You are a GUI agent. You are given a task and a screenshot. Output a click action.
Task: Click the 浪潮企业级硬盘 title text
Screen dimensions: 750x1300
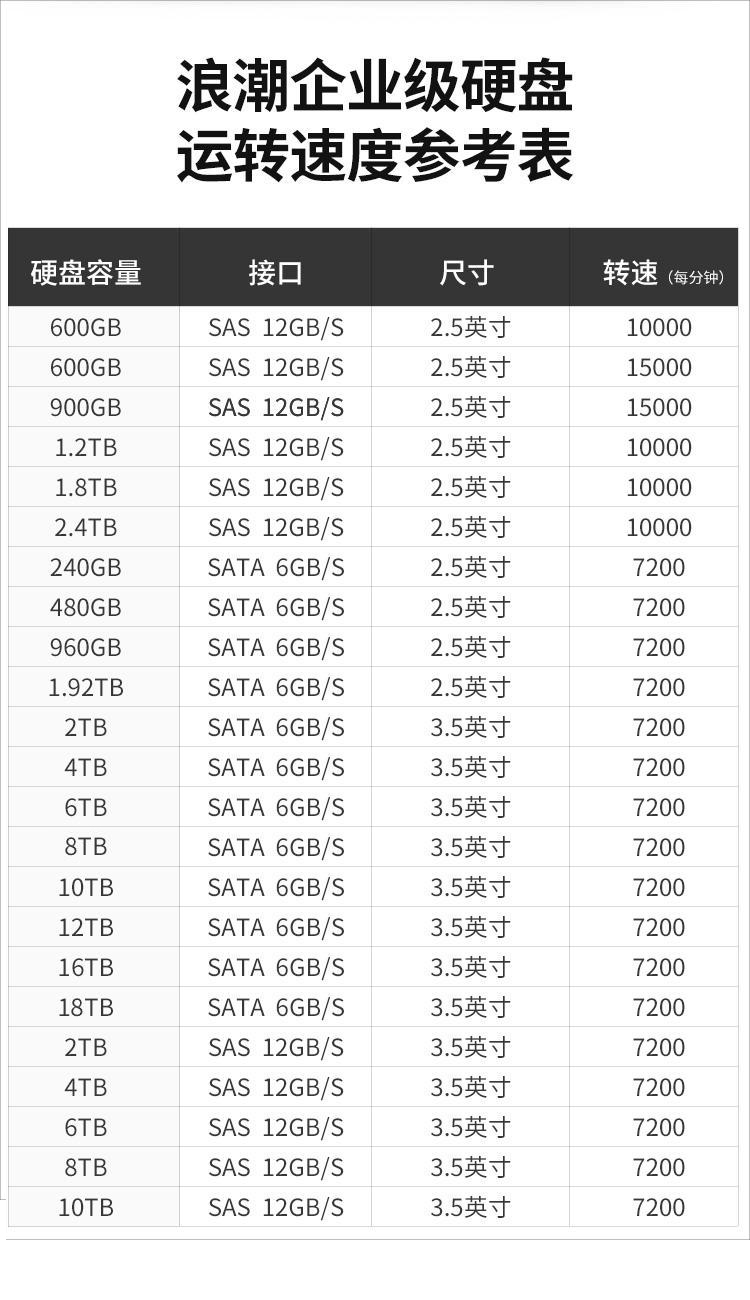tap(375, 88)
